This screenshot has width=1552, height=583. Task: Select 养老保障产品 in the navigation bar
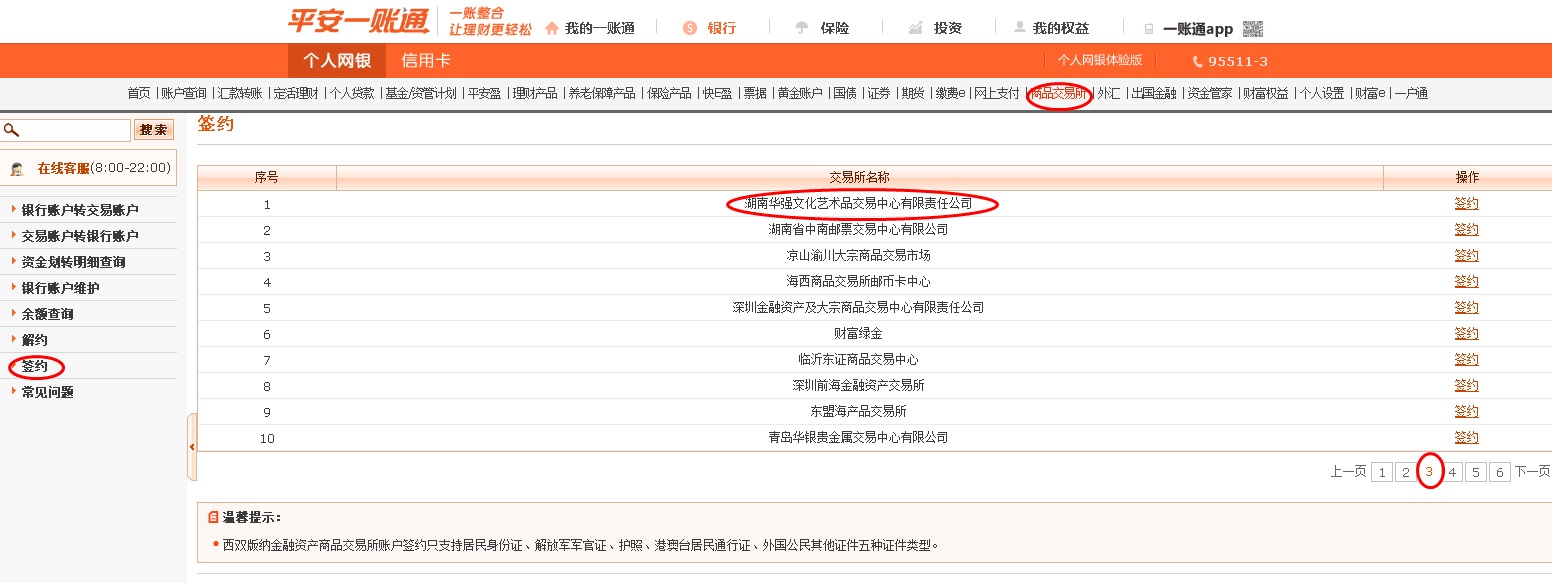(x=602, y=94)
